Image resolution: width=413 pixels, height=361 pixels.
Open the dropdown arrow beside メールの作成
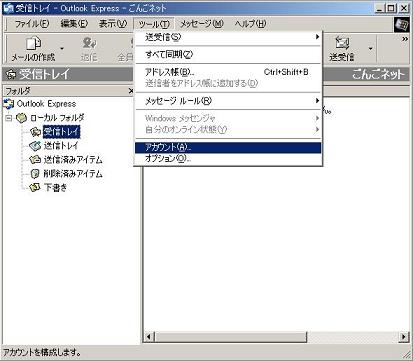tap(62, 49)
